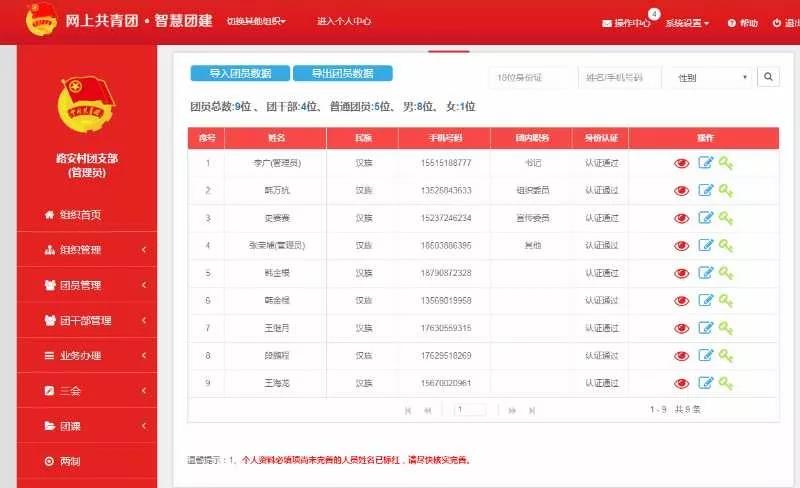800x488 pixels.
Task: Edit row 1 member with pencil icon
Action: [706, 163]
